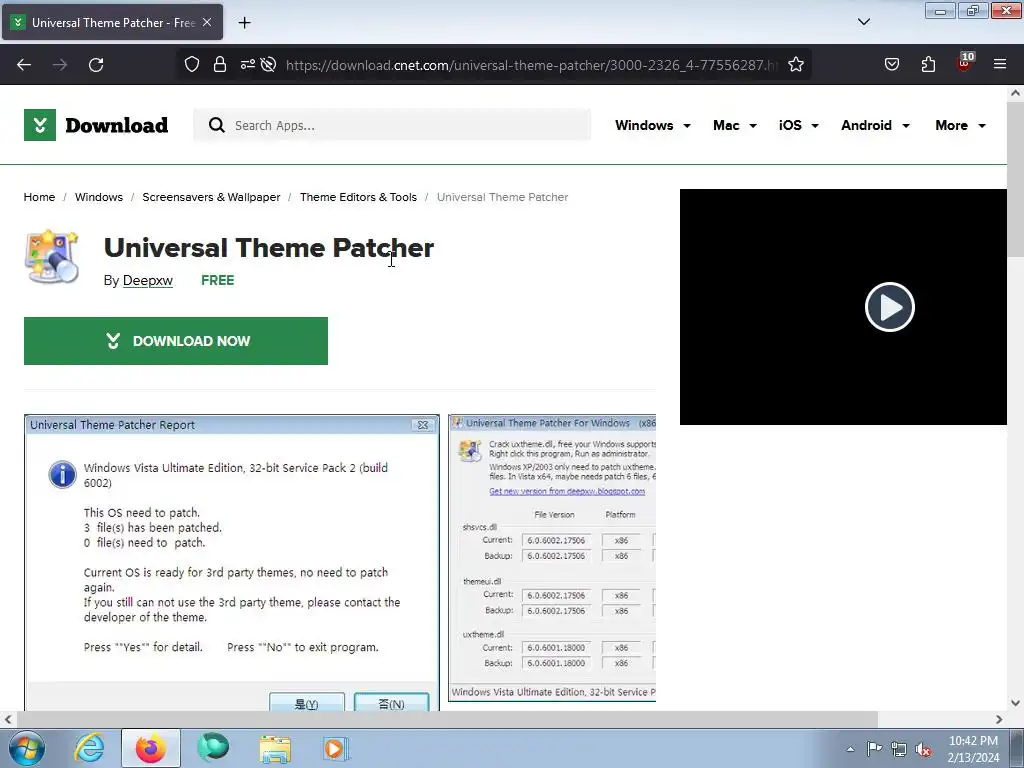Click the Universal Theme Patcher app icon
Screen dimensions: 1024x768
[52, 257]
